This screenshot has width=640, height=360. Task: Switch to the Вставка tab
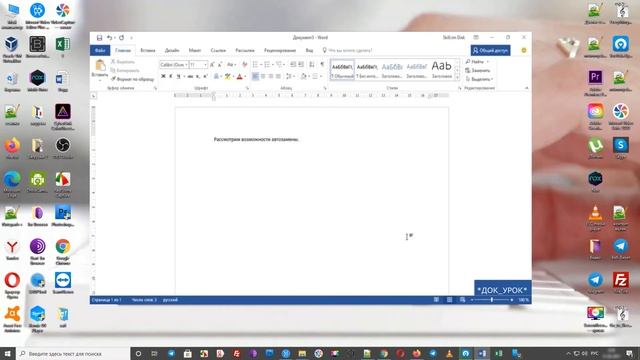[x=147, y=50]
